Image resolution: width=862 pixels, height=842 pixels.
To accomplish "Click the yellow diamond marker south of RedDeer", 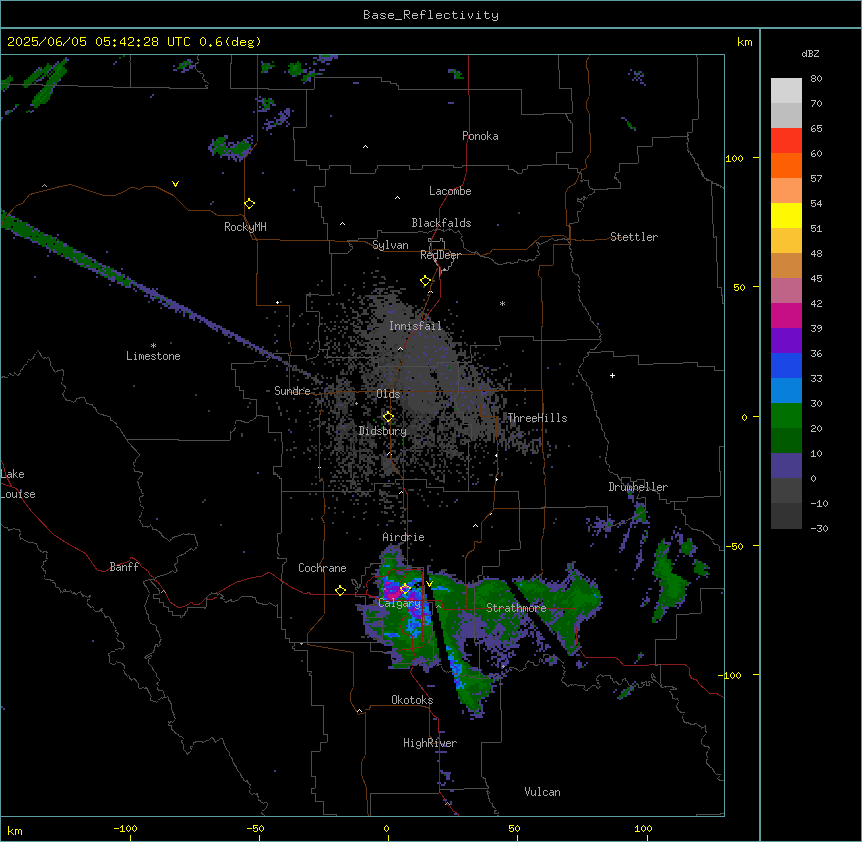I will point(426,281).
